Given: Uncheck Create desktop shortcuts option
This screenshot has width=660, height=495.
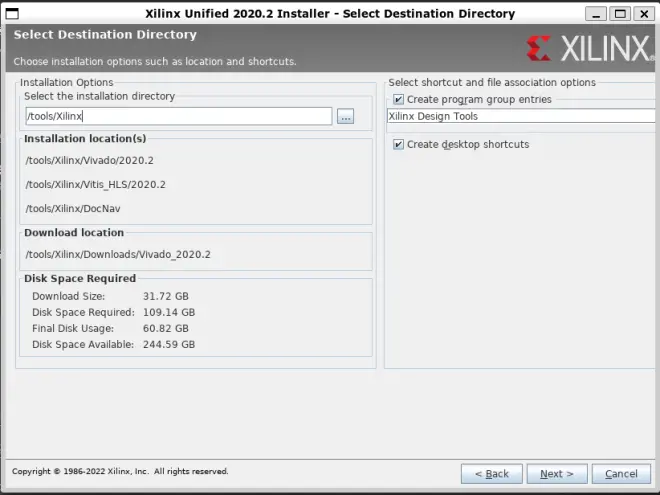Looking at the screenshot, I should 398,144.
